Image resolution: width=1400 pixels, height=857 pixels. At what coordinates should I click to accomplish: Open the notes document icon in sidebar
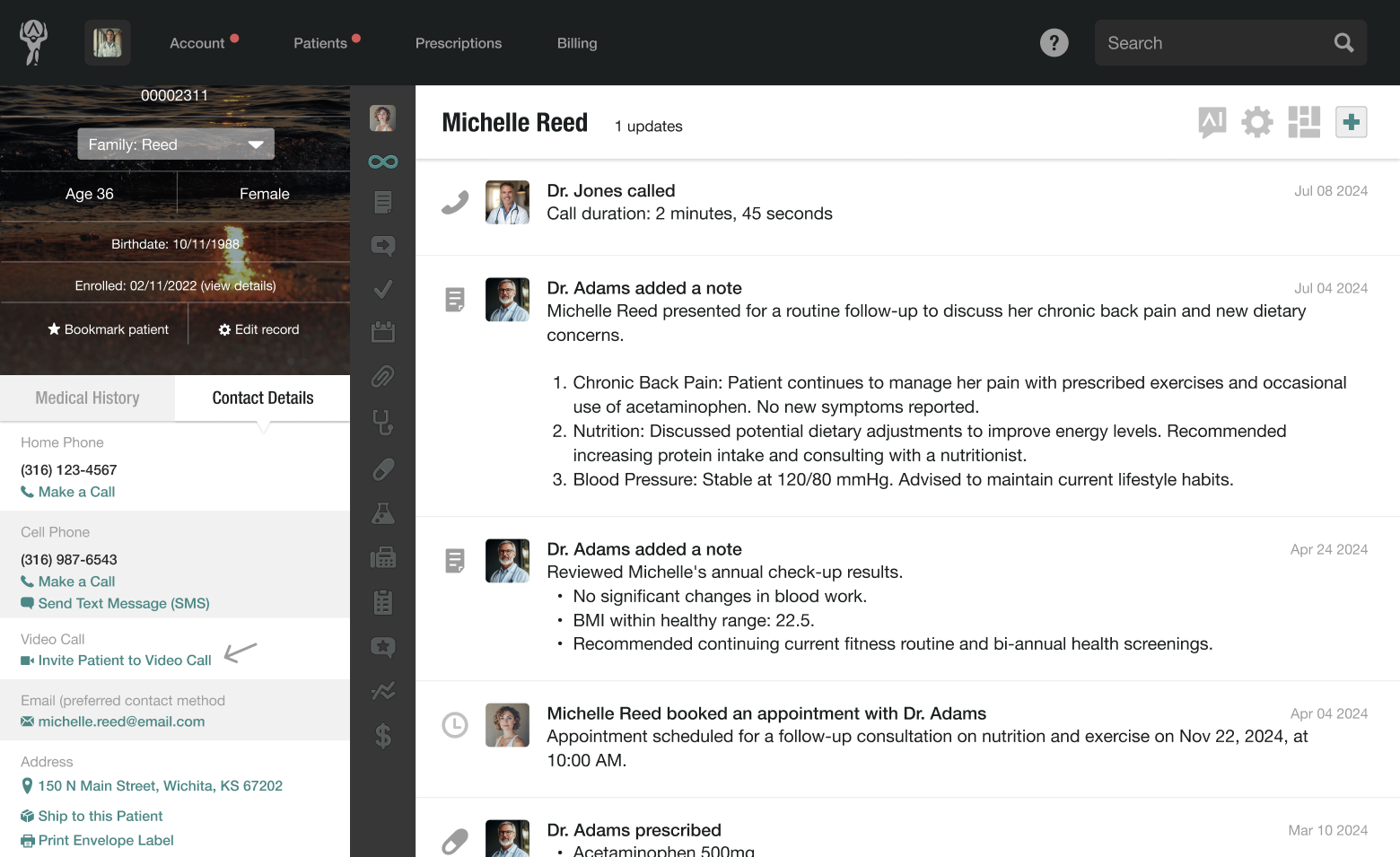click(x=383, y=202)
